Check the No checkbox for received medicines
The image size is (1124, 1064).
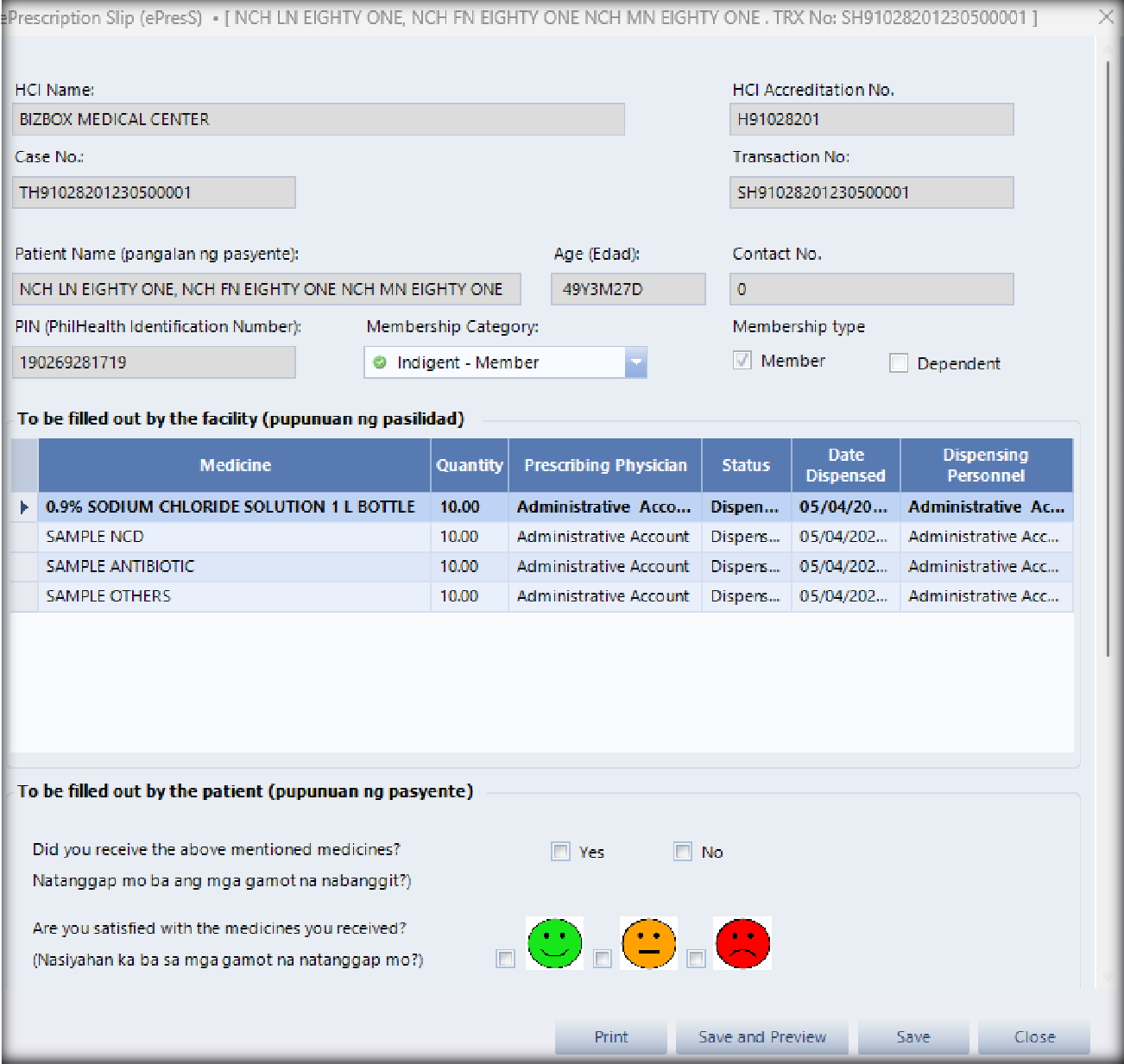683,852
